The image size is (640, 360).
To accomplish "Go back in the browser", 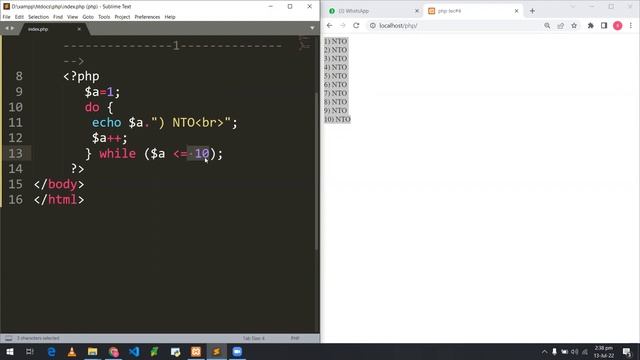I will click(329, 25).
